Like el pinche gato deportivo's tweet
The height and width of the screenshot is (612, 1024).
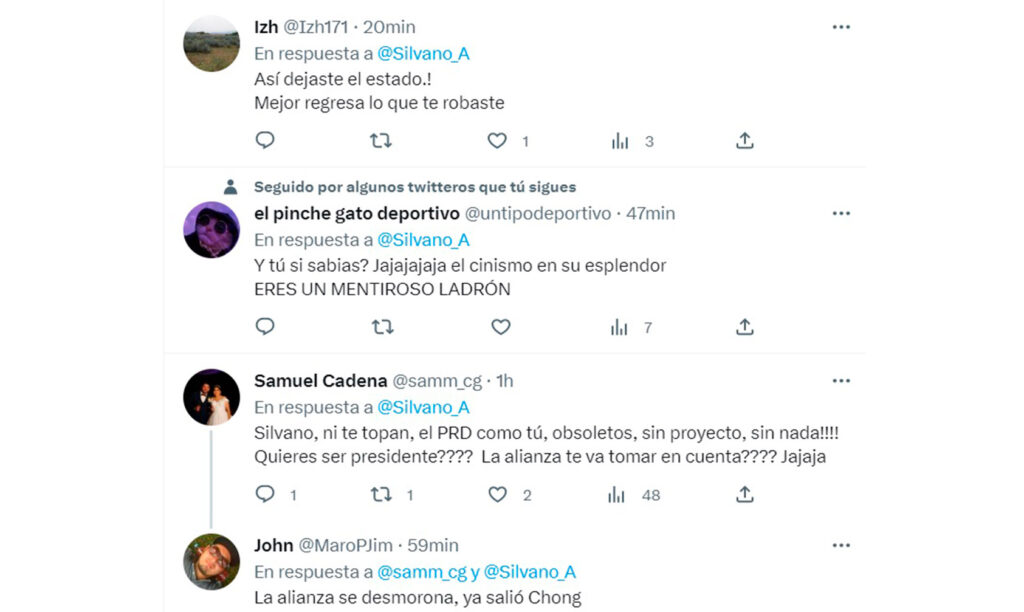coord(500,327)
